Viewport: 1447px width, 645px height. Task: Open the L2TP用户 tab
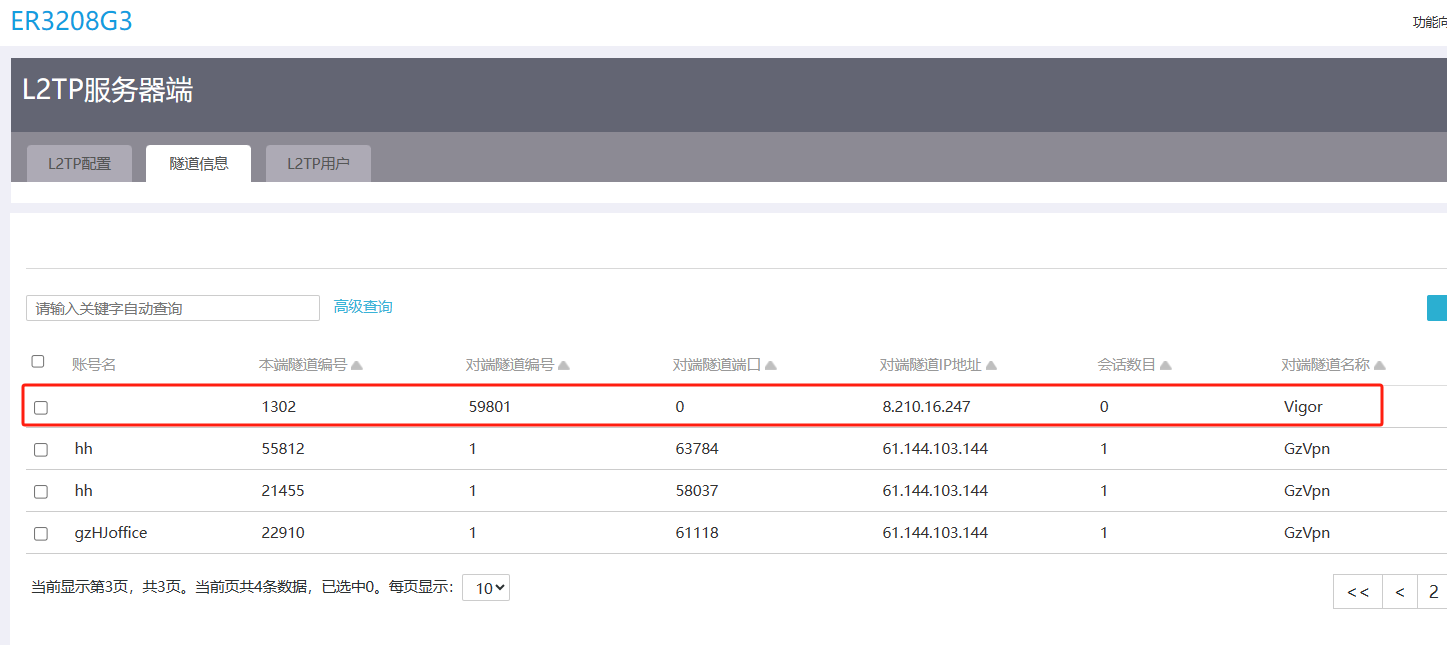(x=318, y=164)
